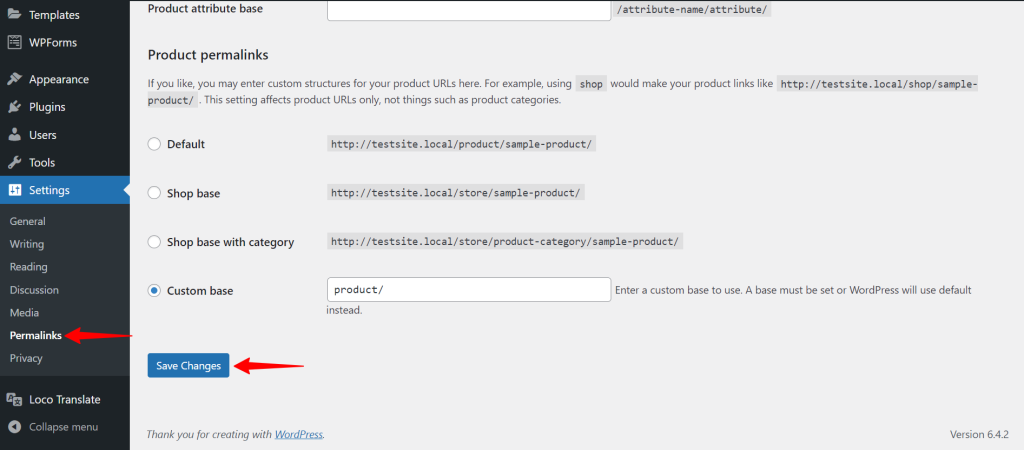Select the Shop base radio button

[x=154, y=193]
